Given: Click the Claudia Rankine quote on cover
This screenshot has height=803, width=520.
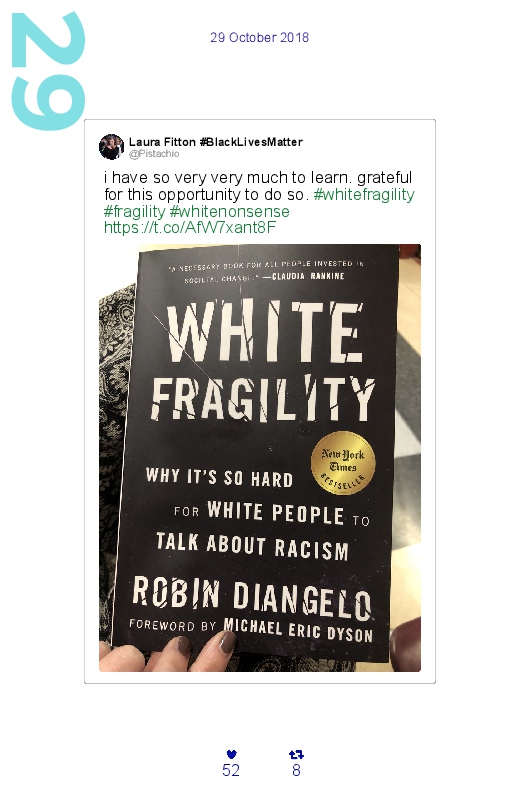Looking at the screenshot, I should pyautogui.click(x=265, y=270).
